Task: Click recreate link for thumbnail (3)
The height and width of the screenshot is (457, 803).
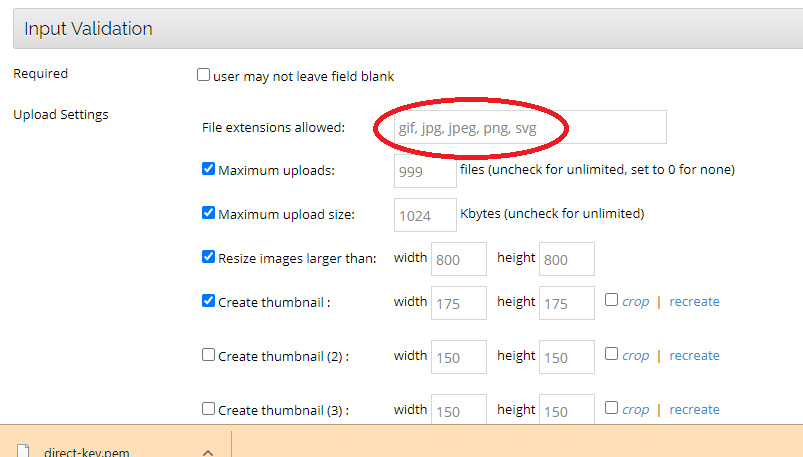Action: pos(694,409)
